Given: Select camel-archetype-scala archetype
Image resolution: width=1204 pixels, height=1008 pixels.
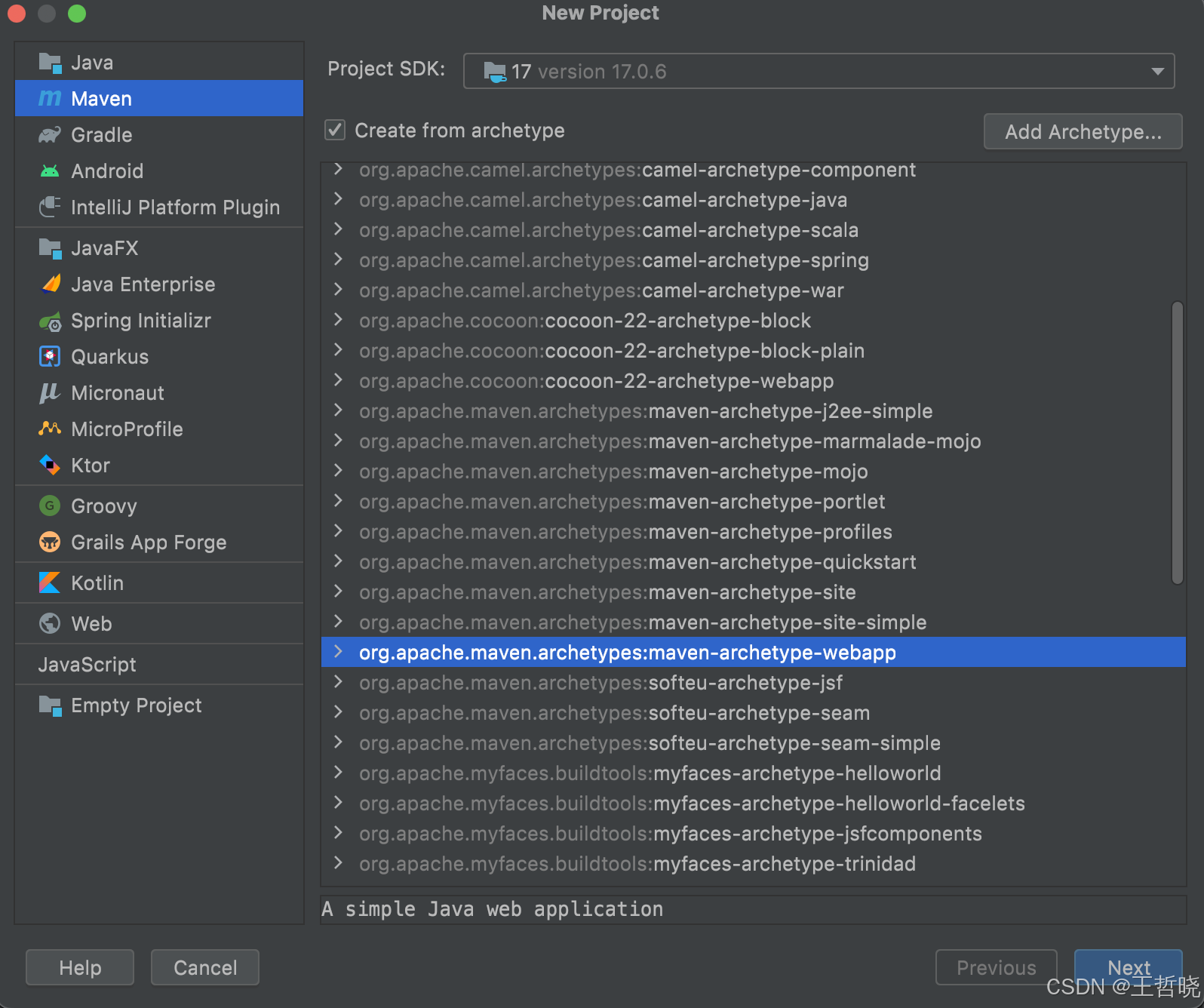Looking at the screenshot, I should [x=754, y=230].
